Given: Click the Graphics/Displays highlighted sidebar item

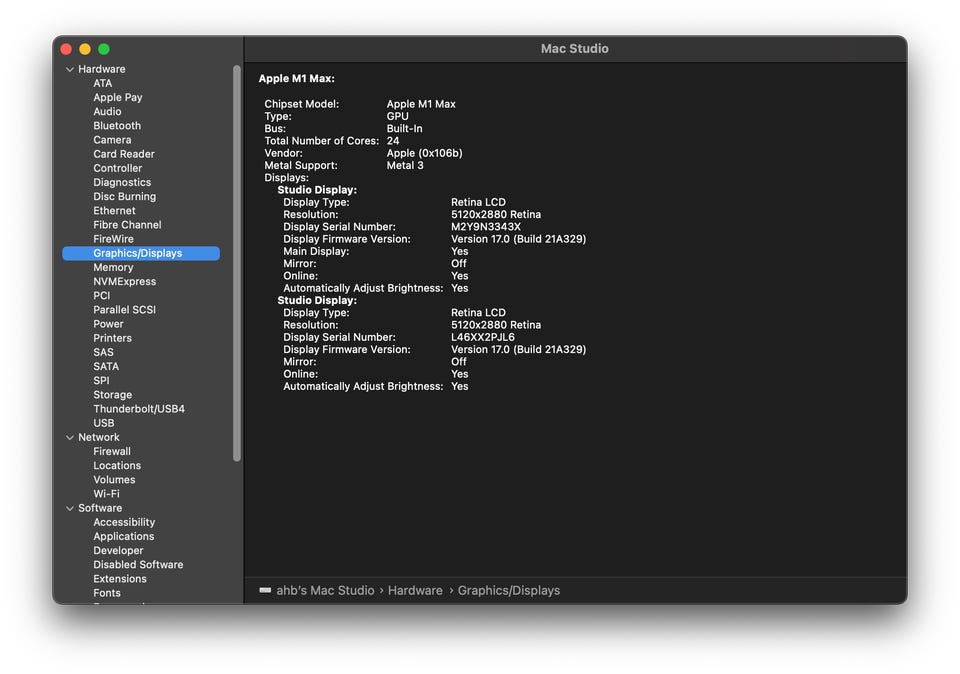Looking at the screenshot, I should (x=138, y=253).
